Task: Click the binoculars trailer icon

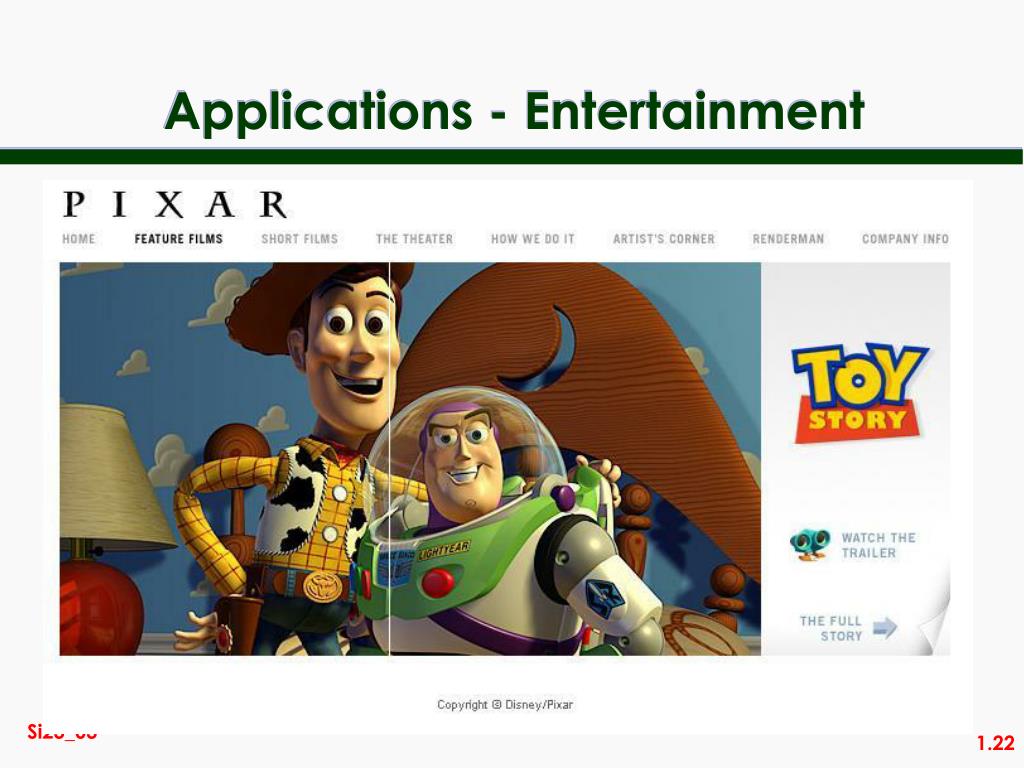Action: 810,545
